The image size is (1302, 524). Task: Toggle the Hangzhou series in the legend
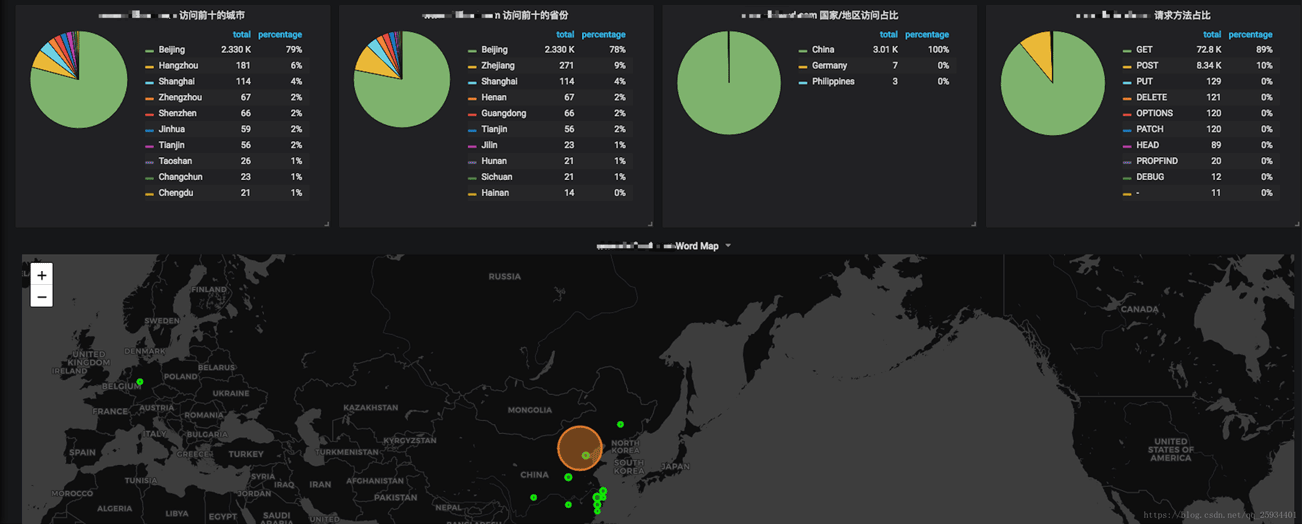[x=178, y=66]
